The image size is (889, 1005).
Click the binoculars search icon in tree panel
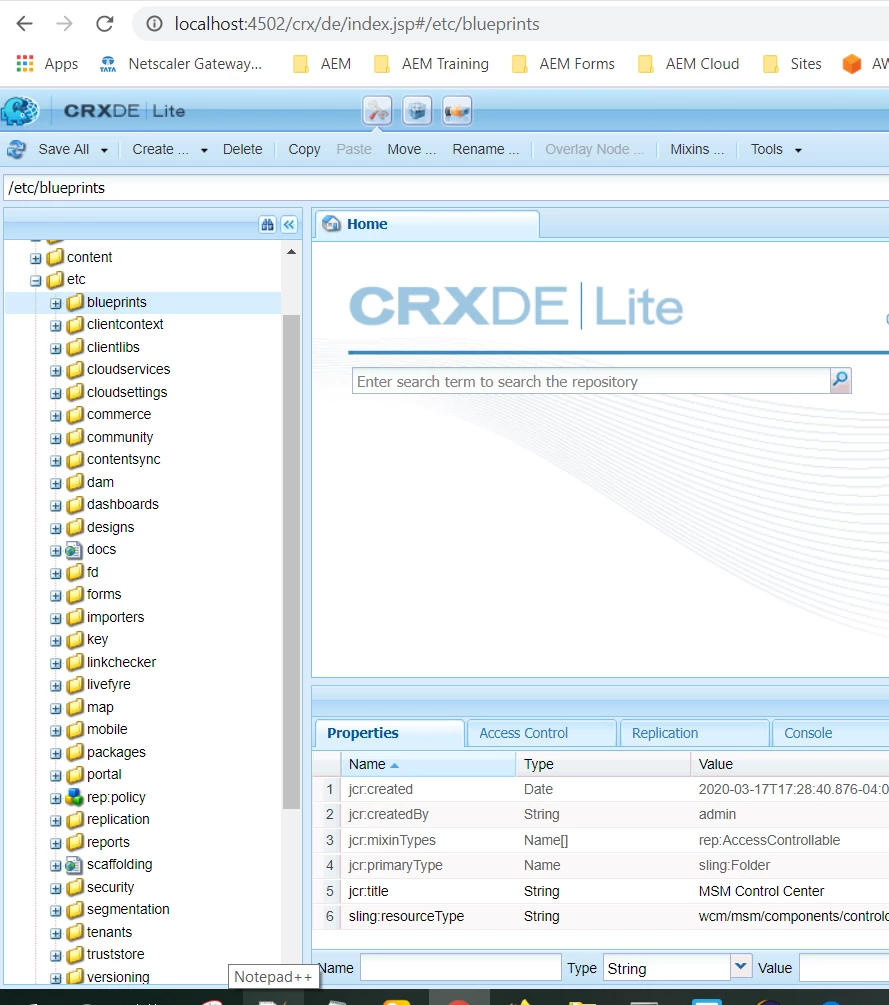[267, 224]
